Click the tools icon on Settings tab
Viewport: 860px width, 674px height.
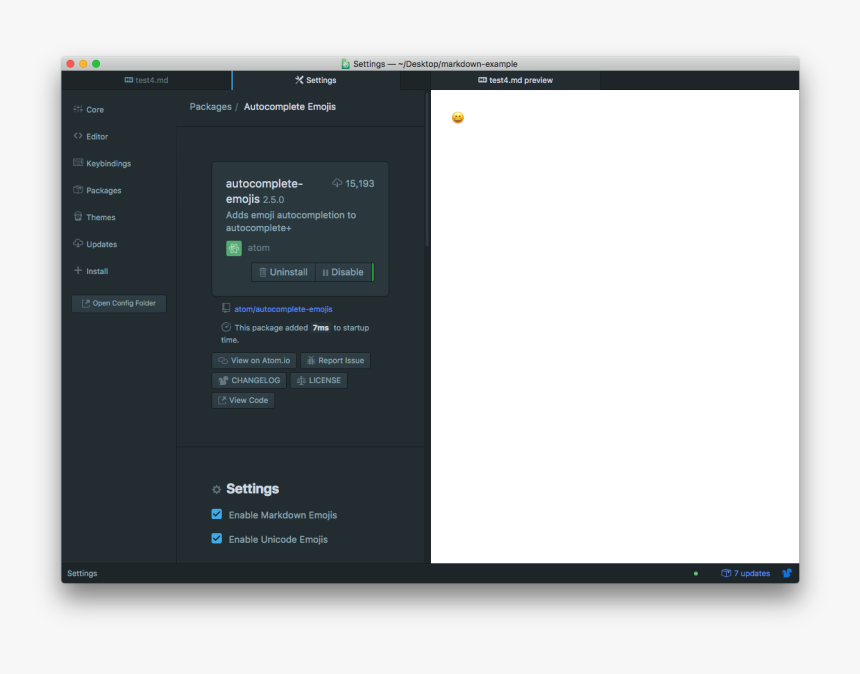coord(299,80)
